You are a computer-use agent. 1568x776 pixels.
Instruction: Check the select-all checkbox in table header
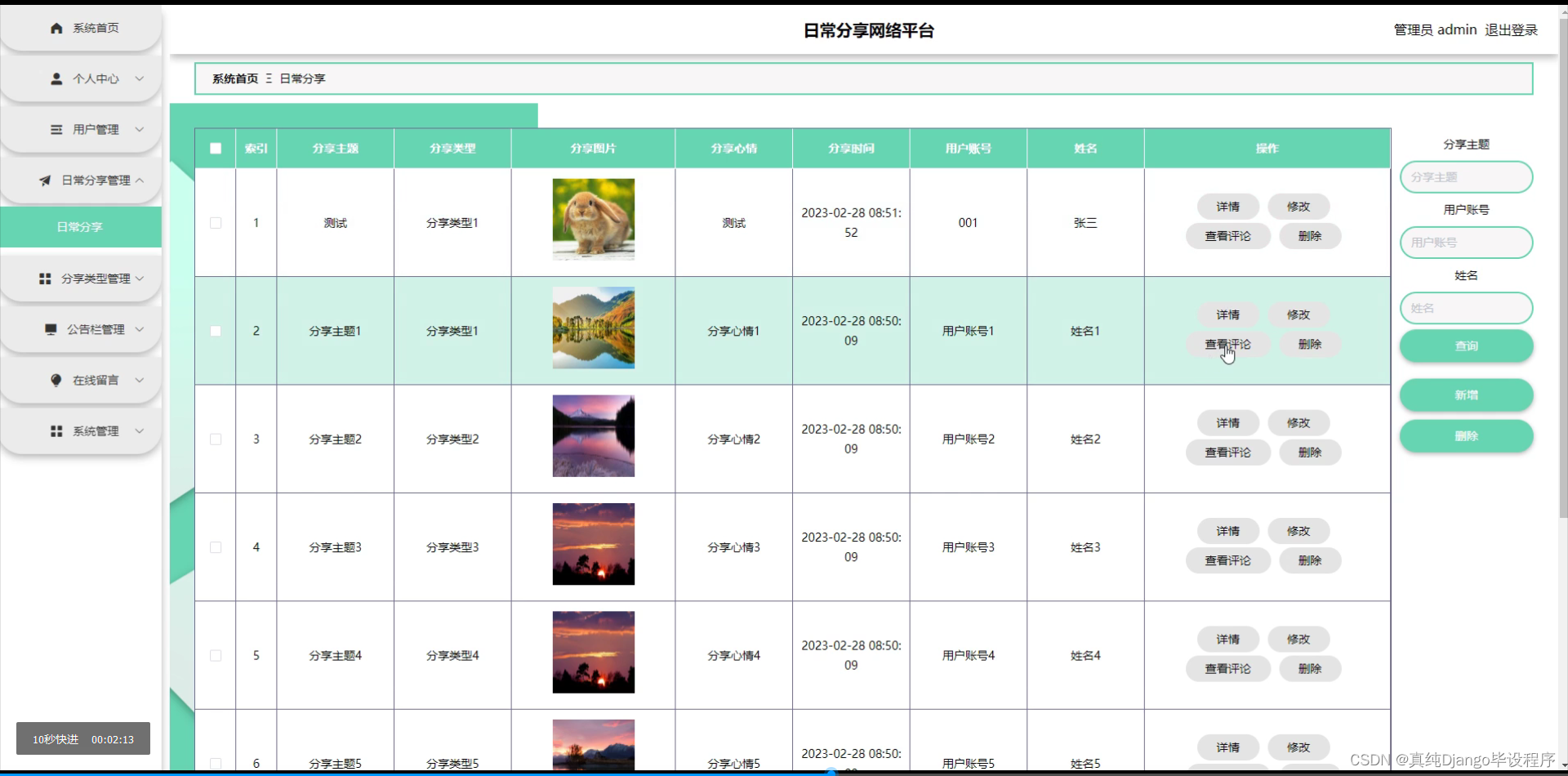(x=215, y=148)
